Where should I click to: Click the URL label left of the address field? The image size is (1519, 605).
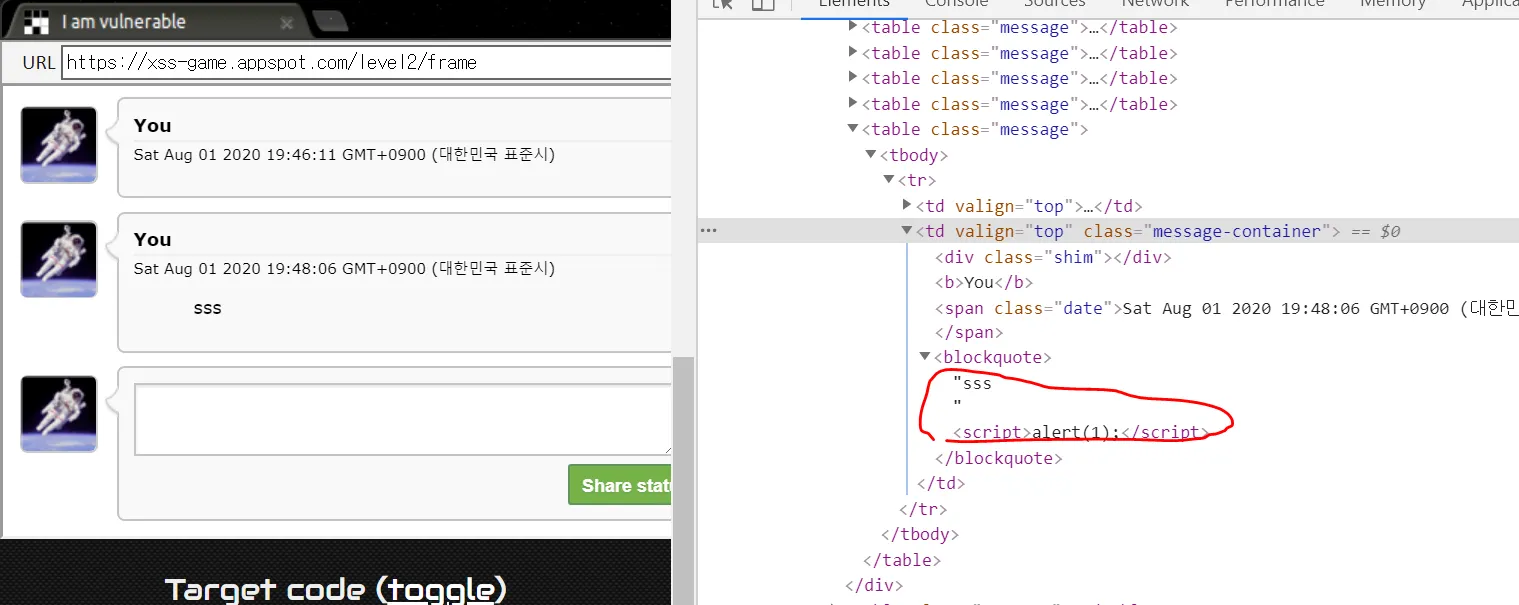coord(39,62)
